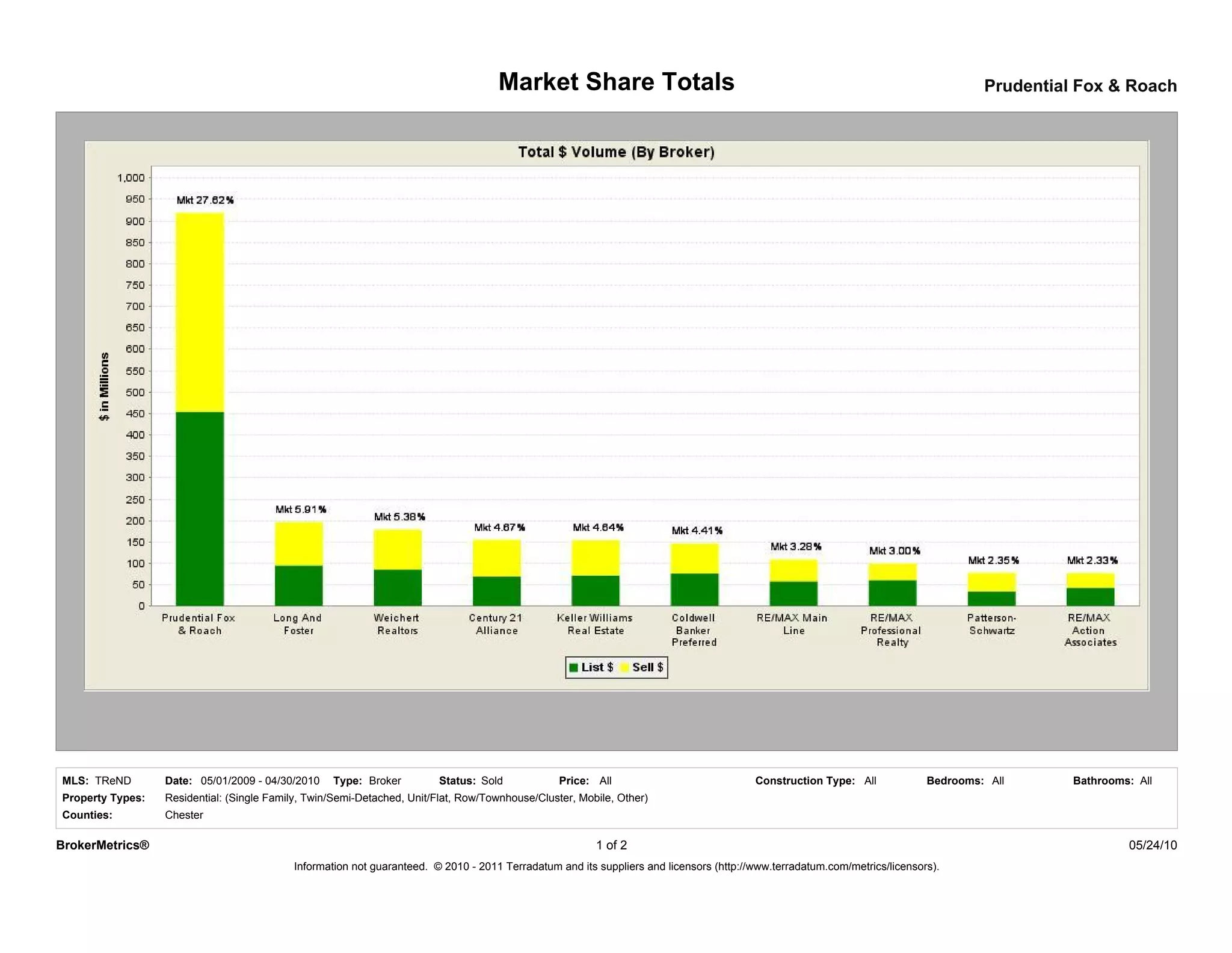Click the Keller Williams Real Estate bar
The width and height of the screenshot is (1232, 953).
[596, 573]
